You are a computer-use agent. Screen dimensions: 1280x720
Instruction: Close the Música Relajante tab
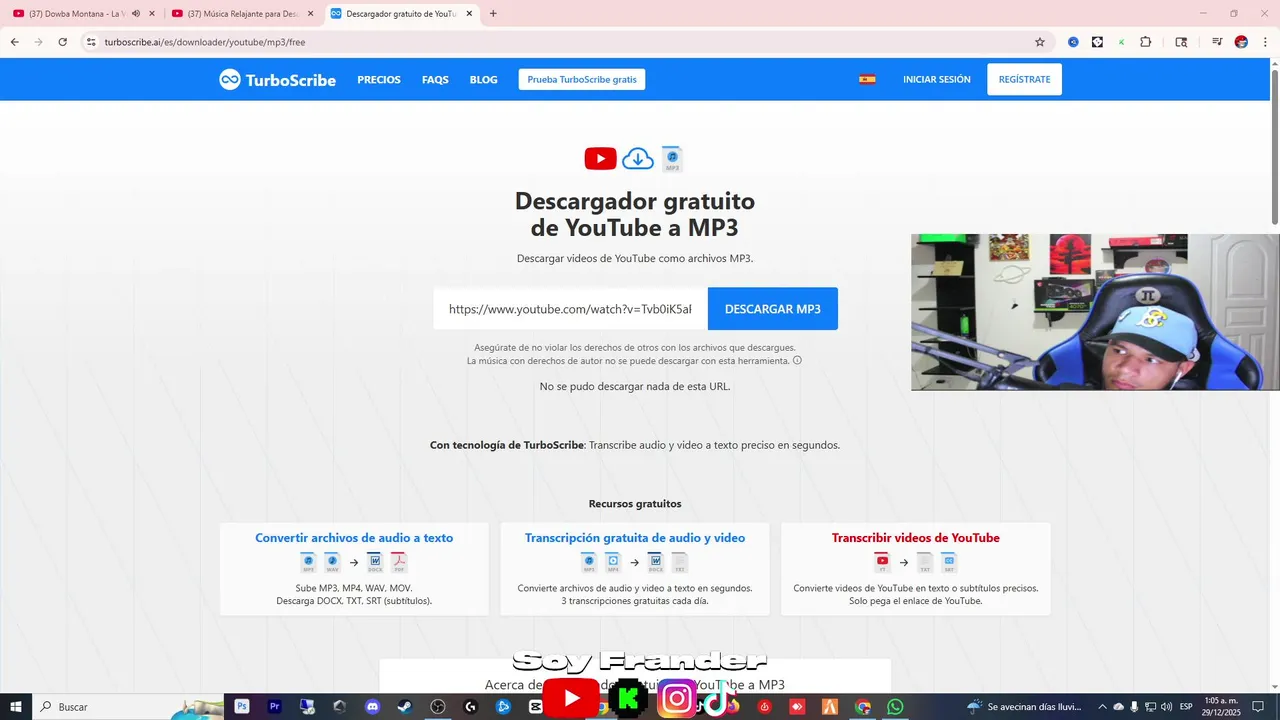coord(310,14)
